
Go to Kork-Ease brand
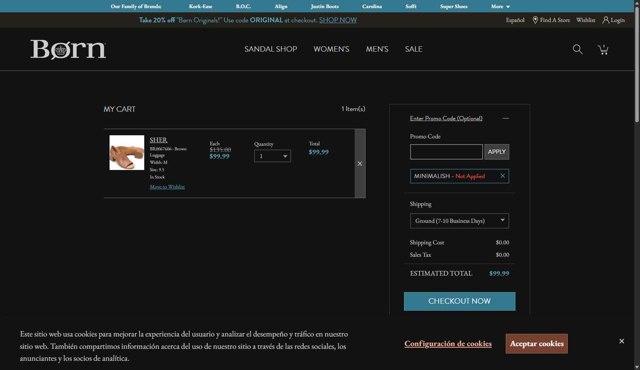click(200, 7)
